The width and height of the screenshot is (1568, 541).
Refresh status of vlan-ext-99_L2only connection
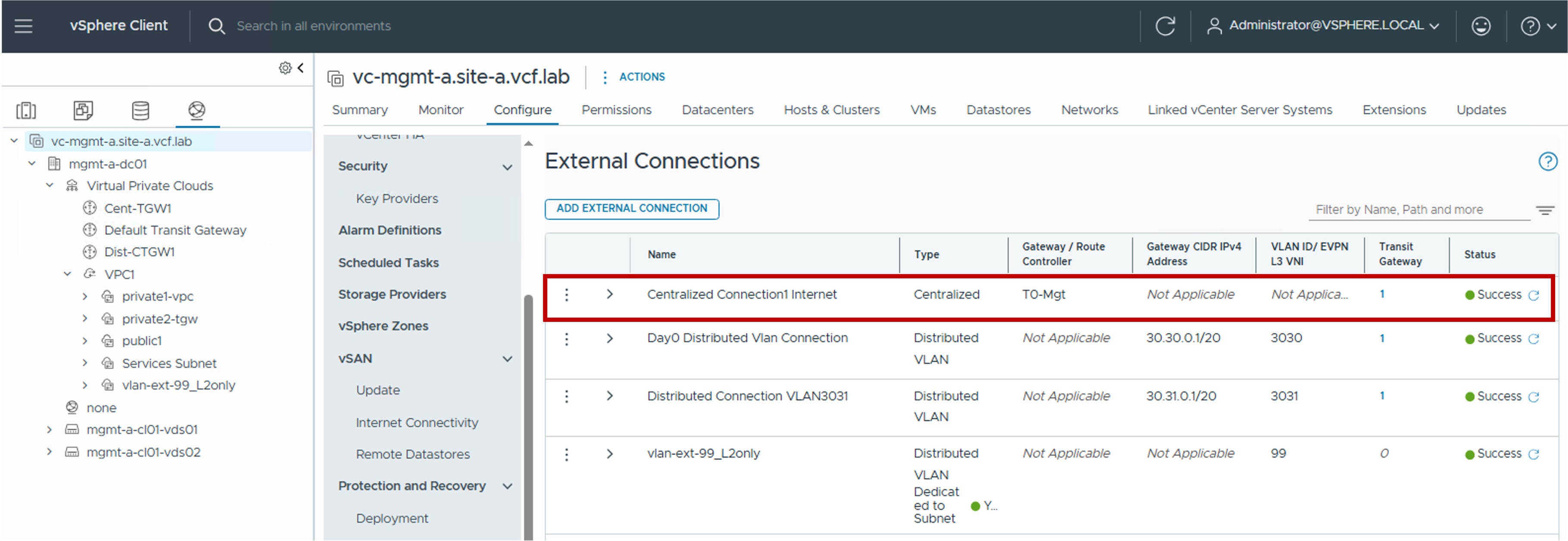1534,454
